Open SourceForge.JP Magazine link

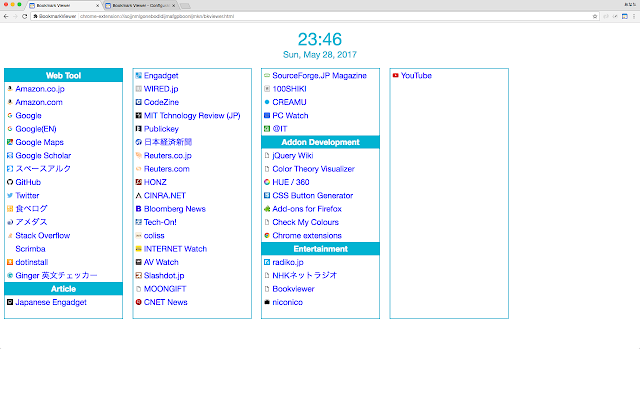(x=319, y=76)
